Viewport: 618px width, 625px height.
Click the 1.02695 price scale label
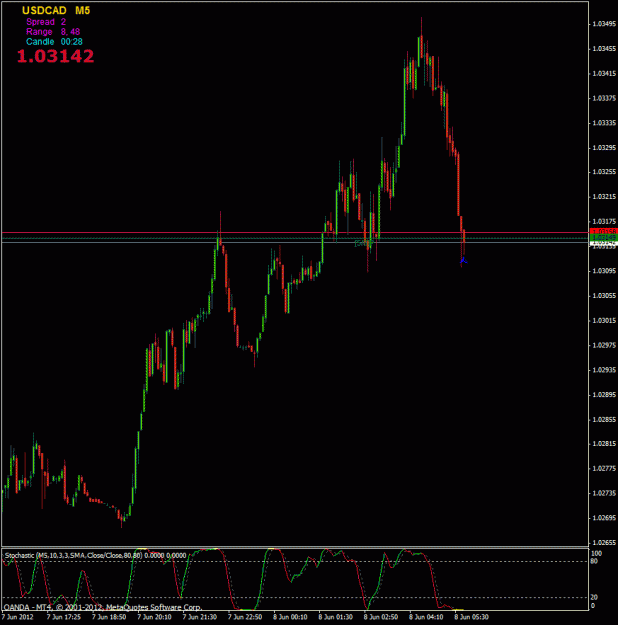click(604, 518)
